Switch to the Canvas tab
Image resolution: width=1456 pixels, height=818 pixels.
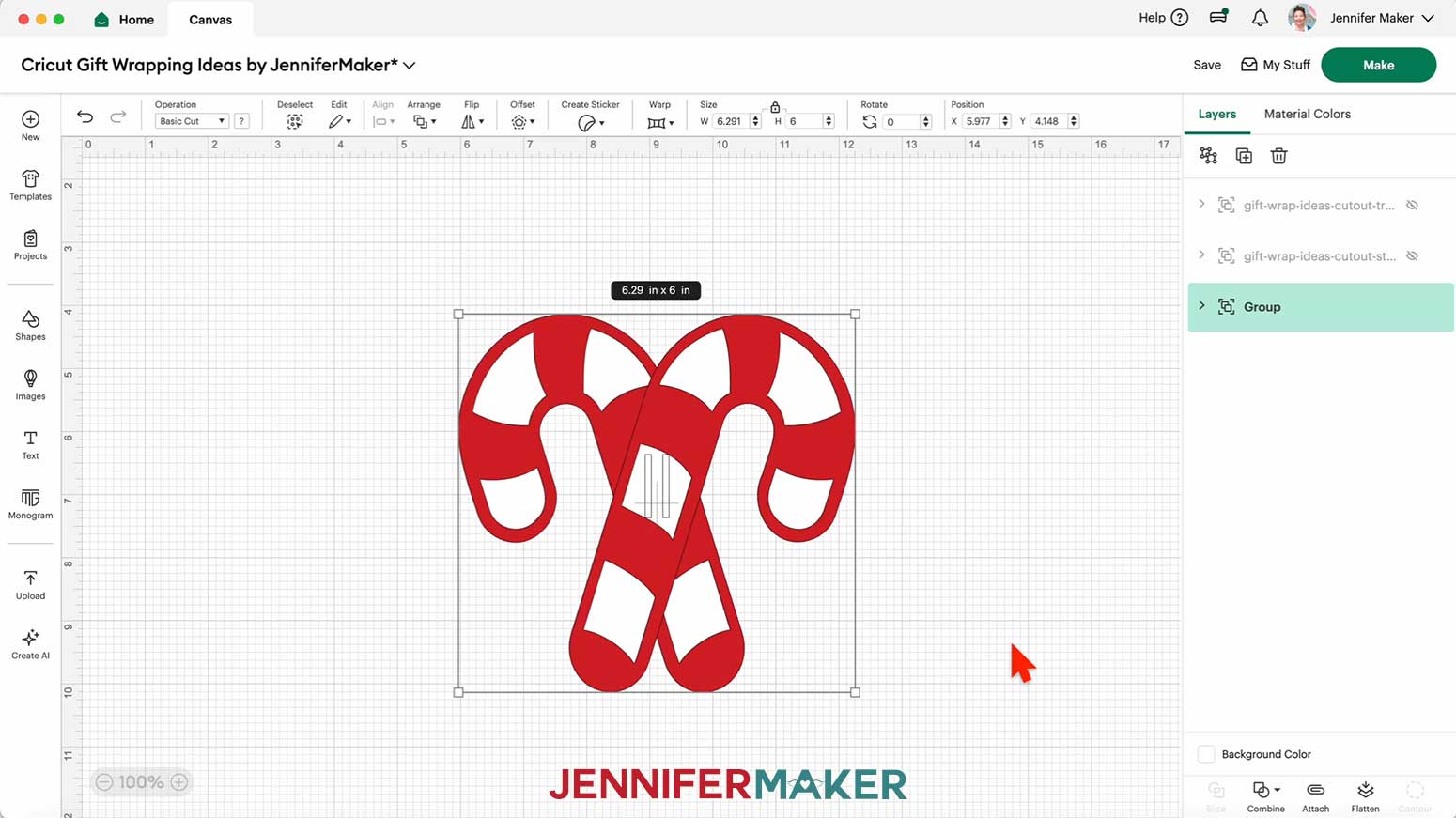coord(210,19)
